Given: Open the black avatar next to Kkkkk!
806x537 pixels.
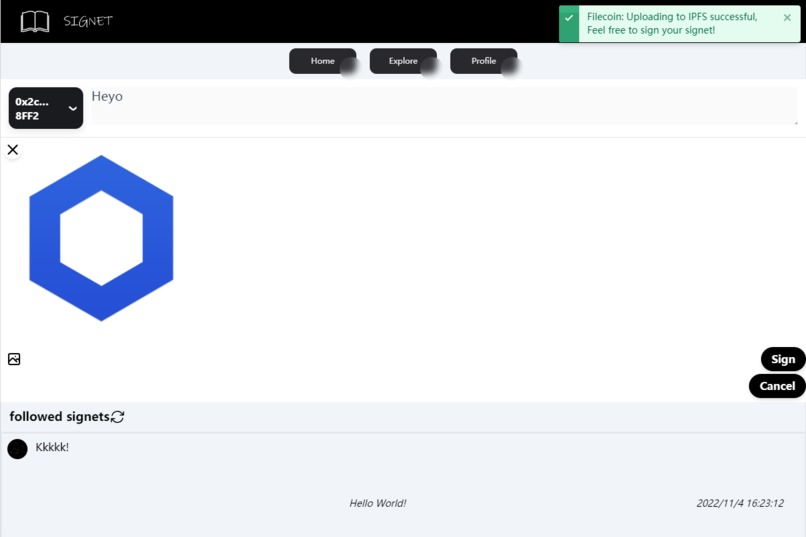Looking at the screenshot, I should [x=17, y=449].
